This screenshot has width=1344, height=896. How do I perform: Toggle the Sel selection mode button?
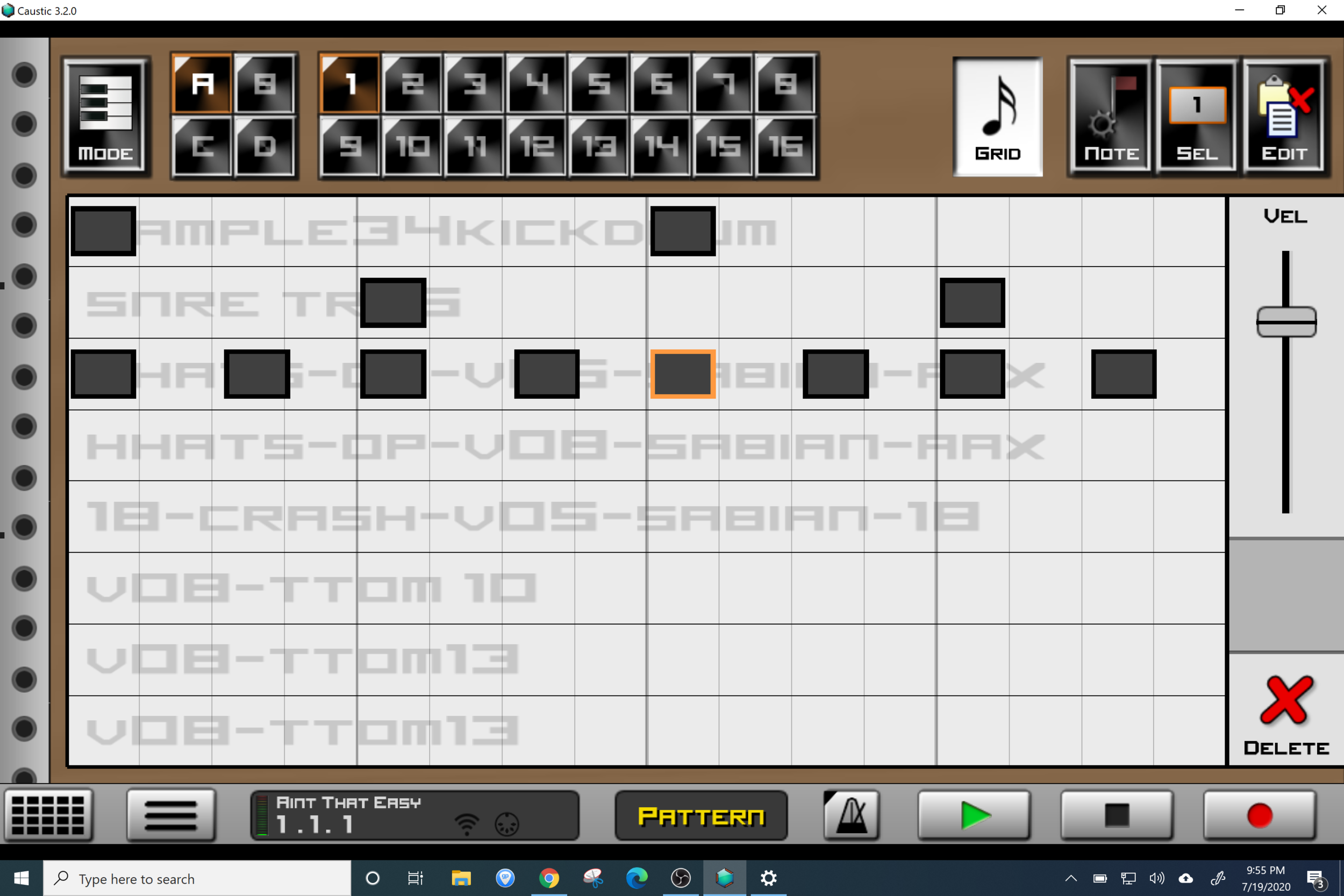pos(1197,116)
